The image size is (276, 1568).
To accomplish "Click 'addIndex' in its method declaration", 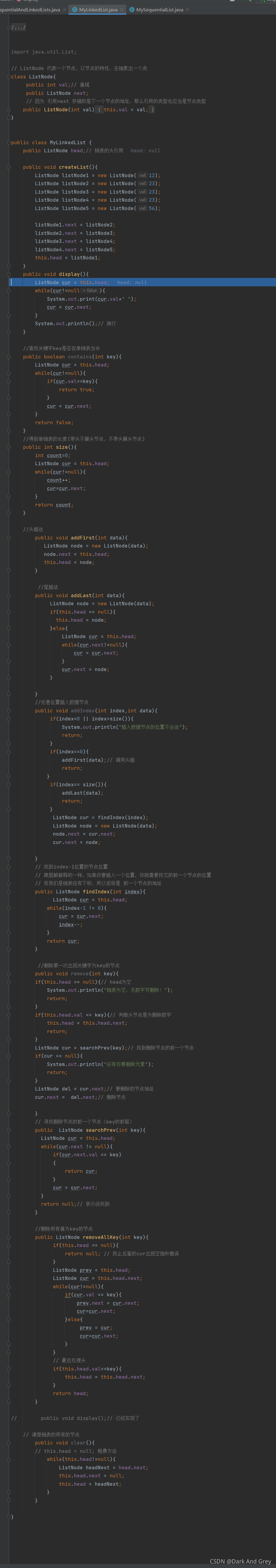I will pos(83,710).
